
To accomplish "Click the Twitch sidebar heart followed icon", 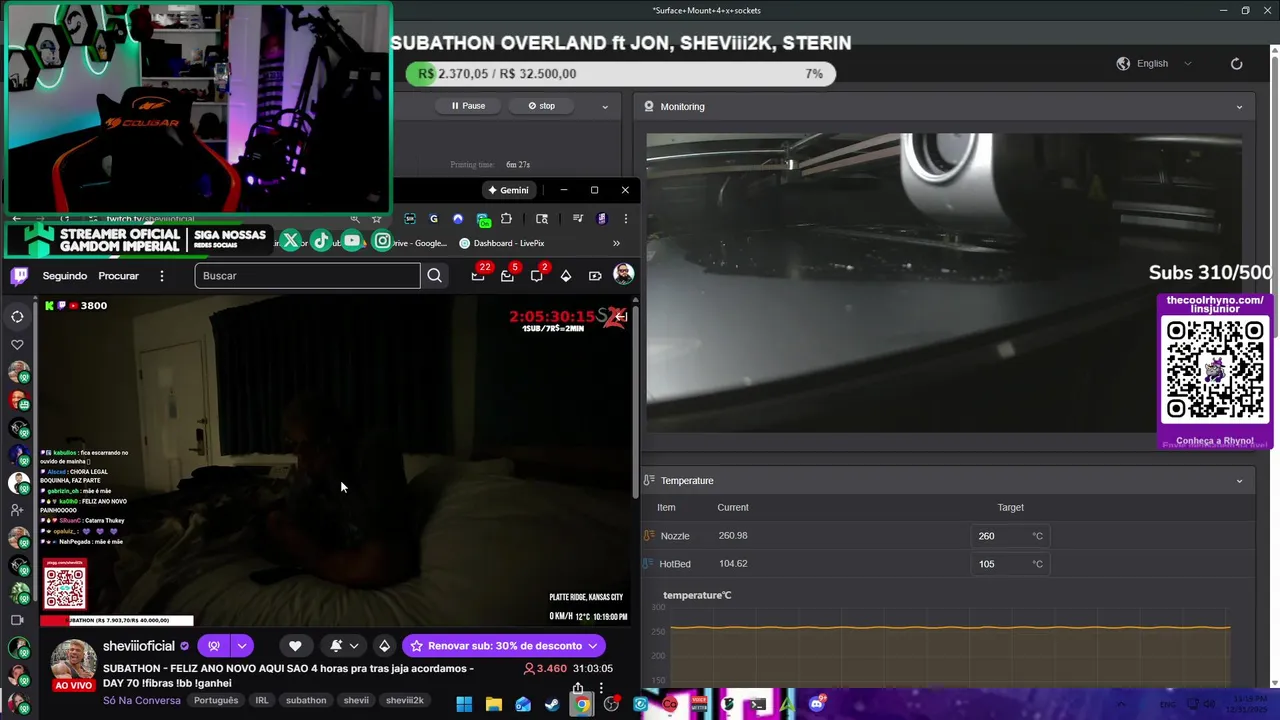I will pos(17,345).
